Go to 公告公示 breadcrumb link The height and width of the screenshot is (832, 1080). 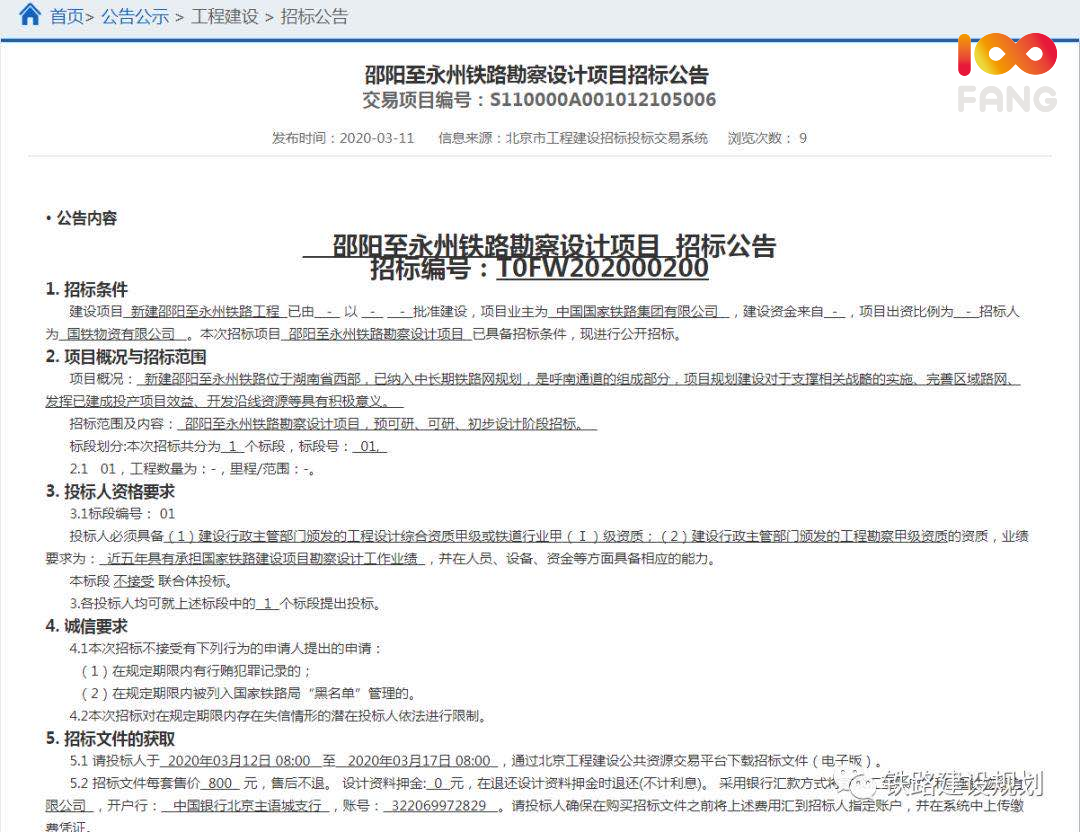coord(135,17)
